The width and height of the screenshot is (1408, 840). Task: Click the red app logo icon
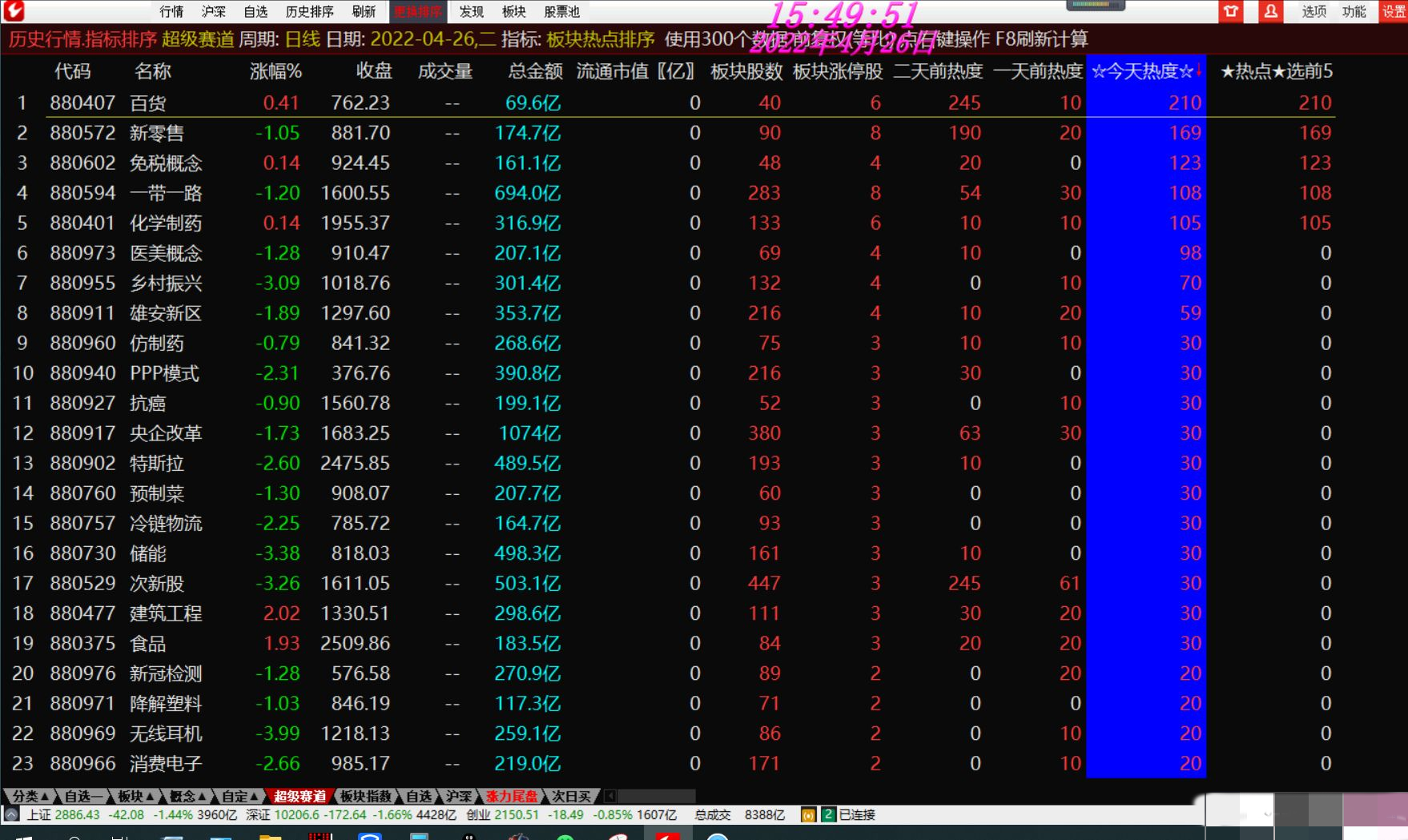(14, 11)
